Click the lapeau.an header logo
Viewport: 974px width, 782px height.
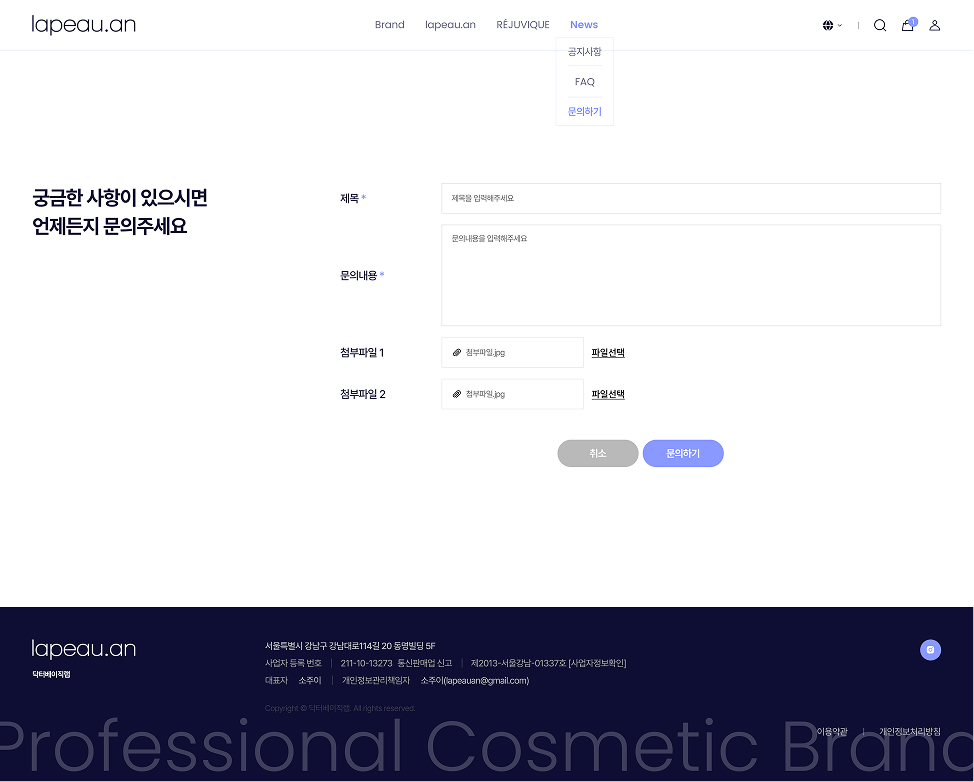pyautogui.click(x=84, y=25)
